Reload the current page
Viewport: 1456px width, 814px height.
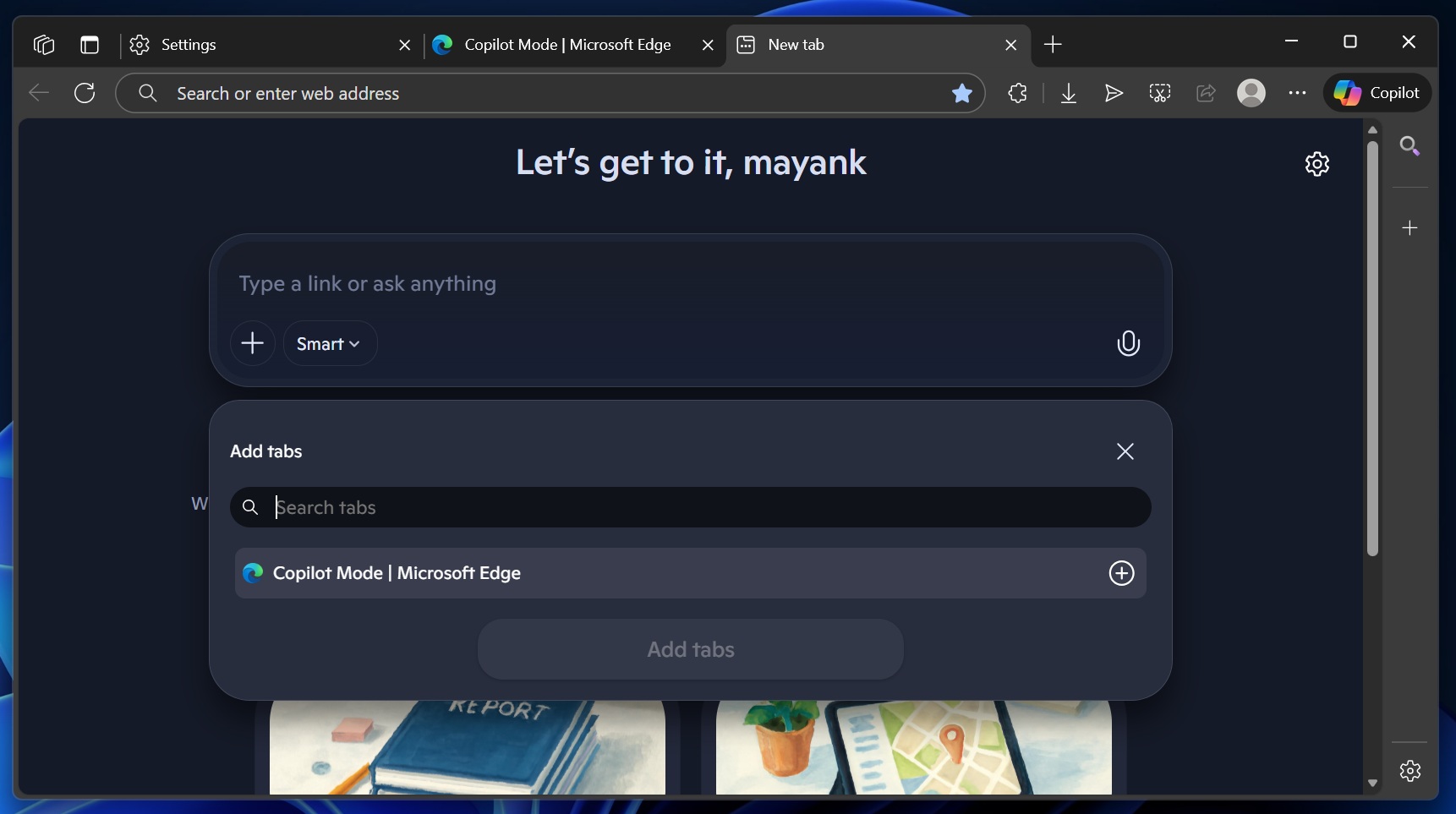click(84, 93)
